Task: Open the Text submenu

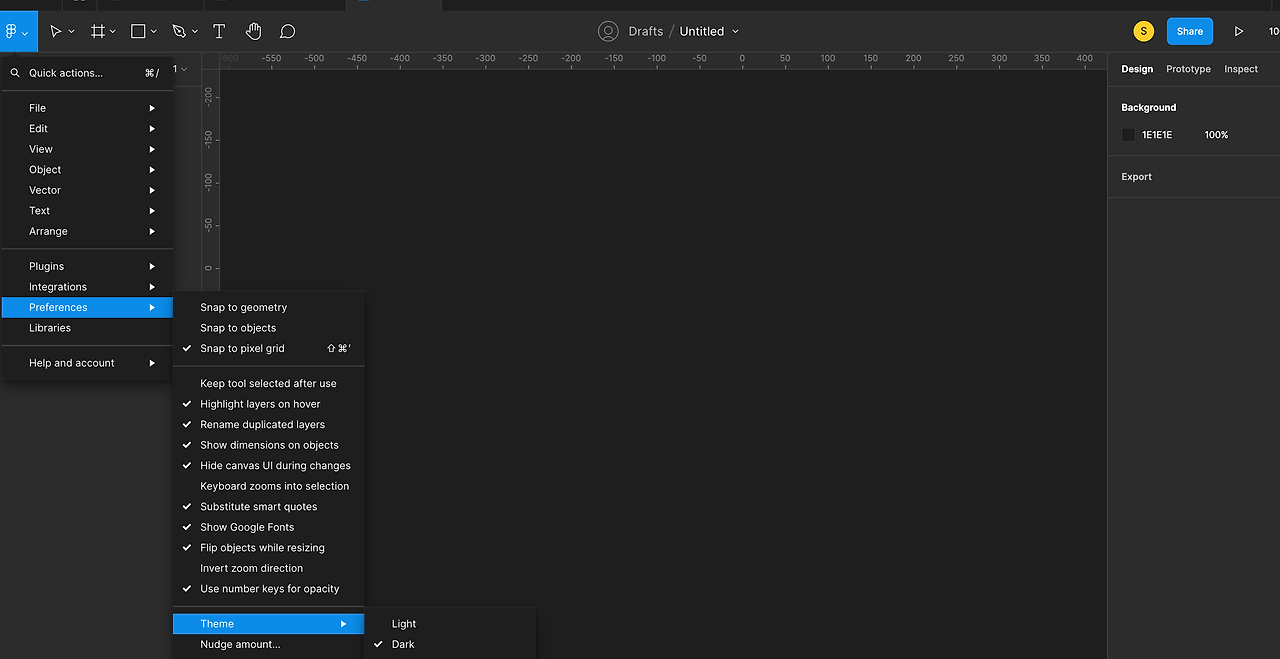Action: [87, 211]
